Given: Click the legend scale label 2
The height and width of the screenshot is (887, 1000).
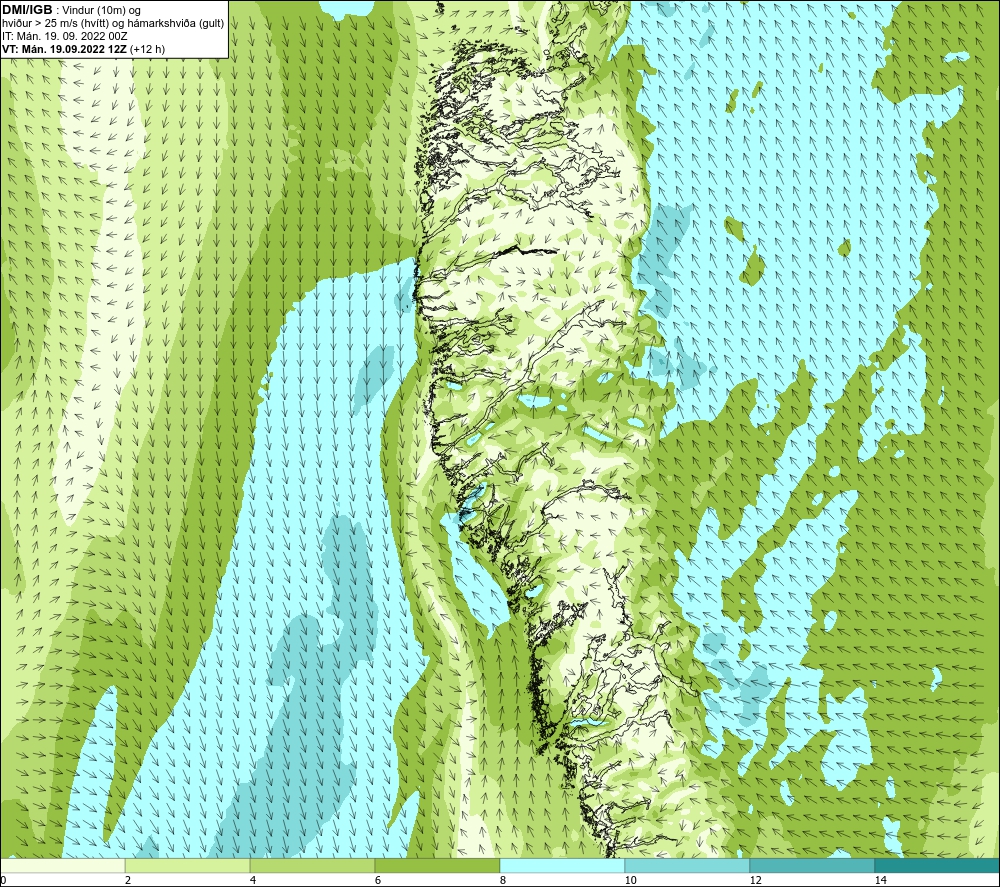Looking at the screenshot, I should [128, 880].
